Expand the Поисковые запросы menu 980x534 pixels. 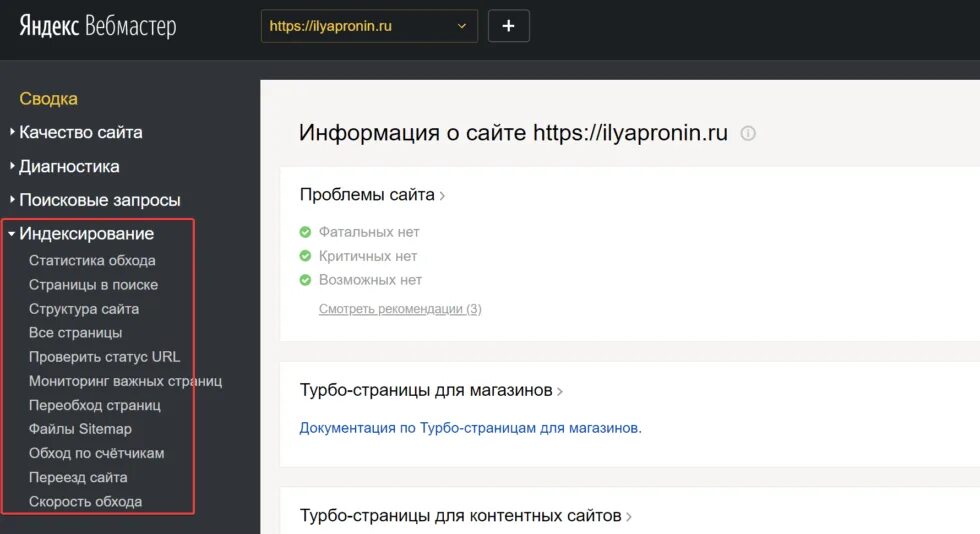pyautogui.click(x=99, y=200)
